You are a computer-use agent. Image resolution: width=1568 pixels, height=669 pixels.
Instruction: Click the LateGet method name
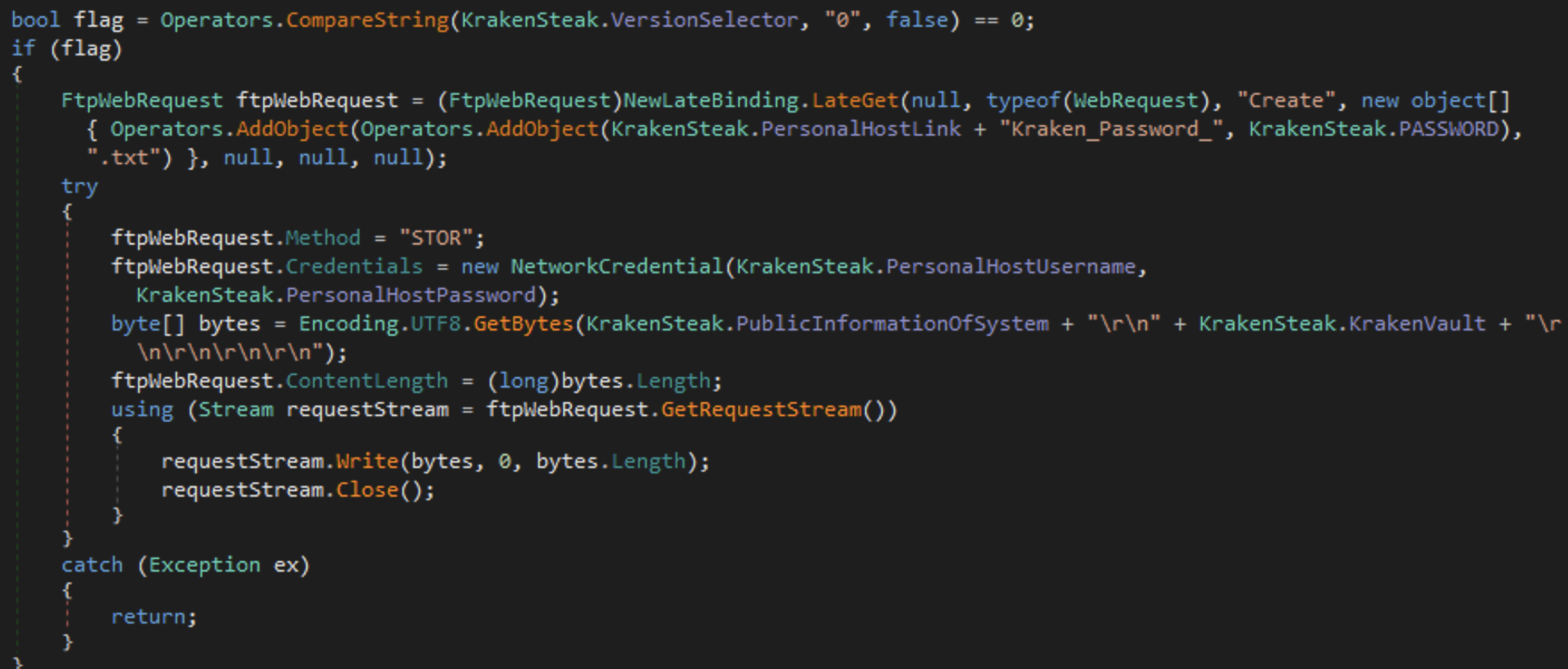pyautogui.click(x=855, y=100)
